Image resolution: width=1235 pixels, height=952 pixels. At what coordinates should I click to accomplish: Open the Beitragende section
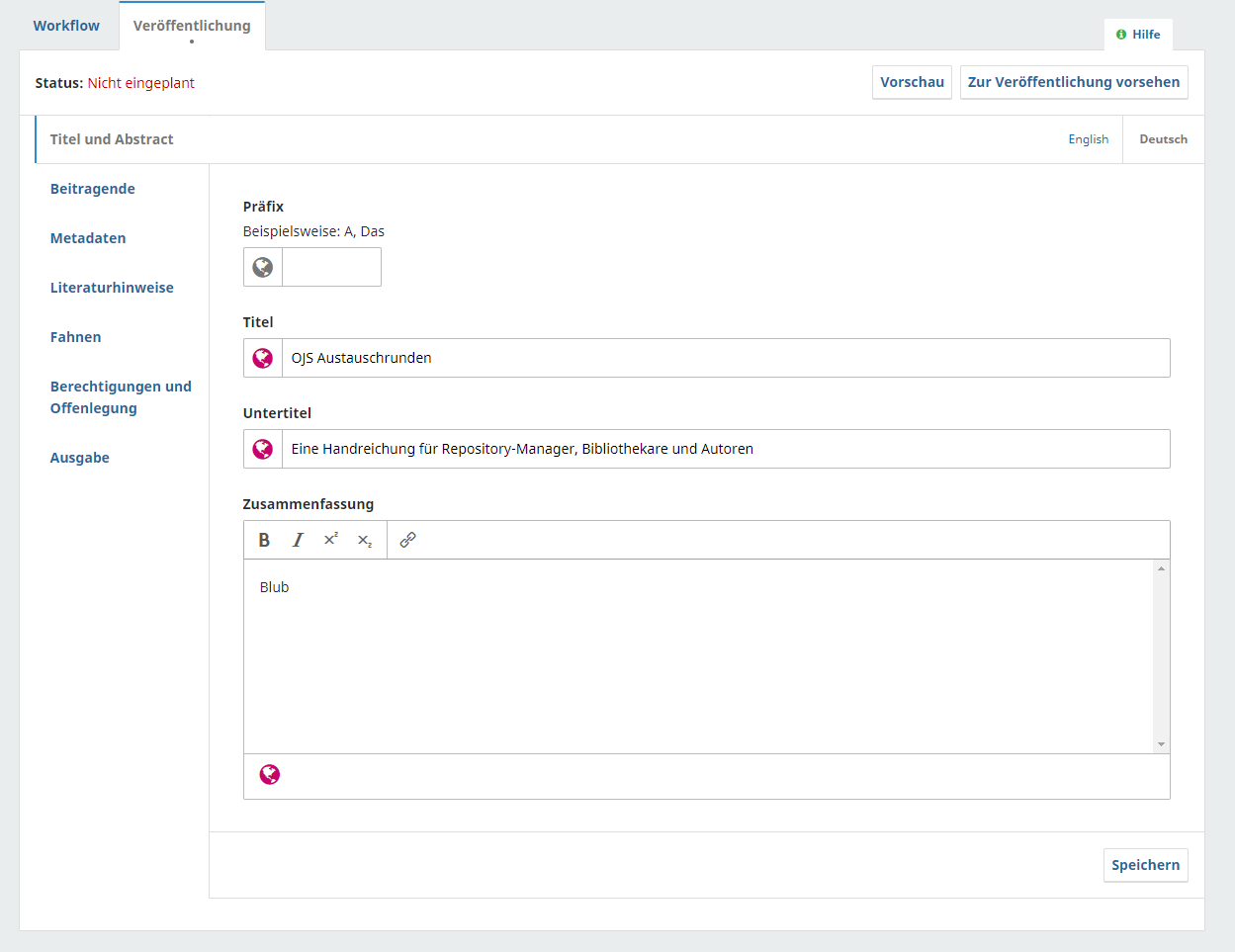pyautogui.click(x=93, y=189)
